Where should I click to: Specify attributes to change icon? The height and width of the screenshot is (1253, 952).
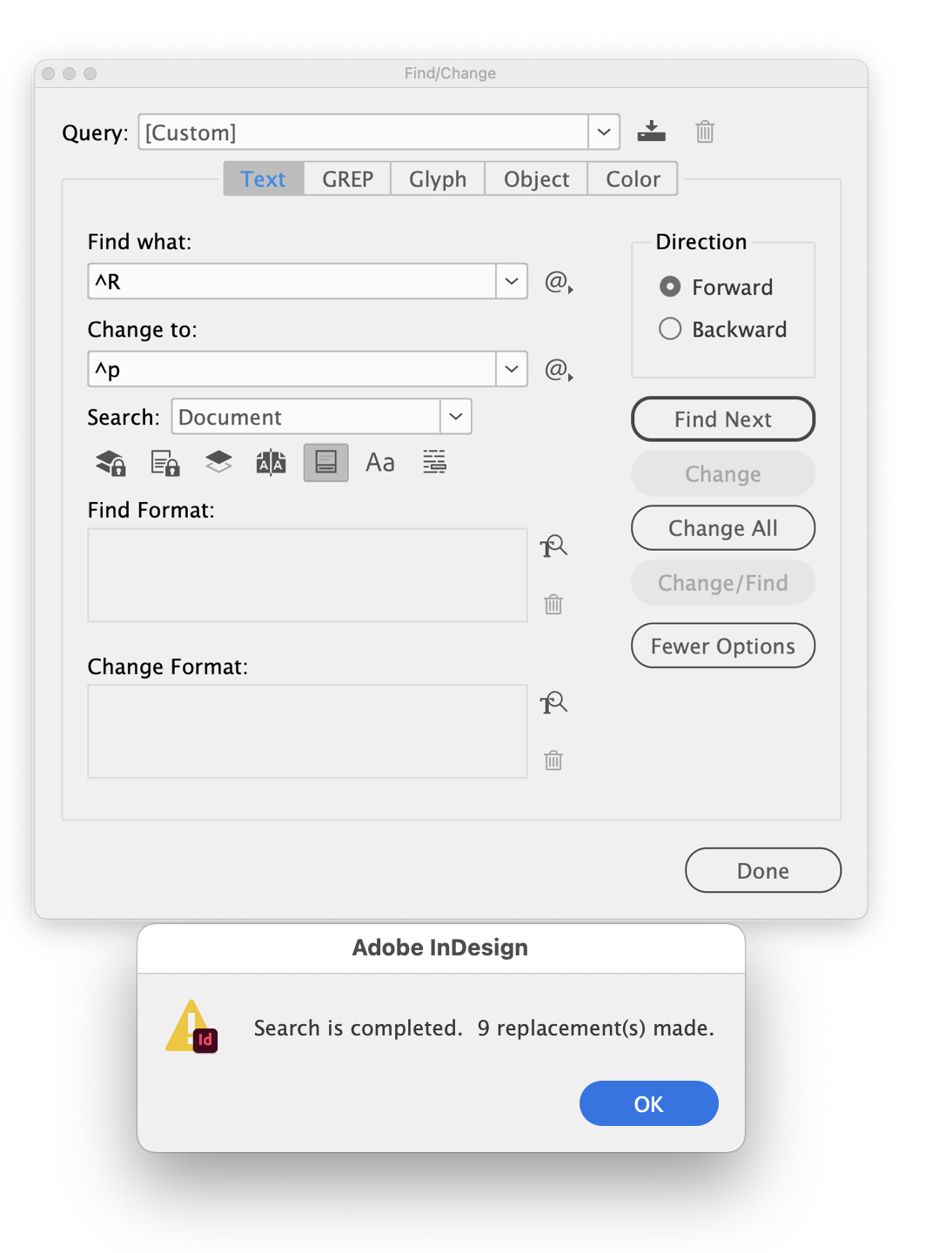(x=553, y=703)
